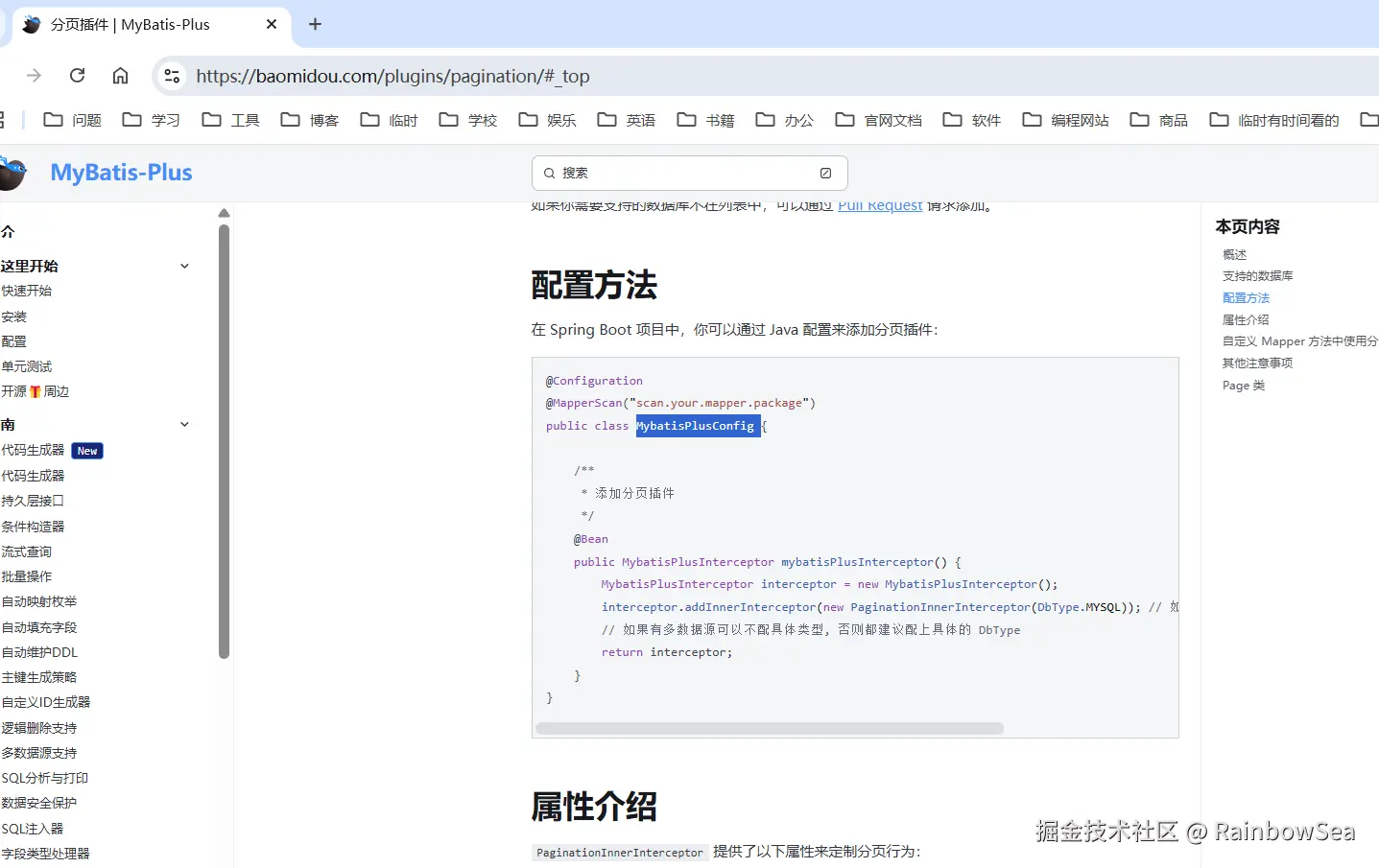Jump to 配置方法 in page contents

point(1246,297)
